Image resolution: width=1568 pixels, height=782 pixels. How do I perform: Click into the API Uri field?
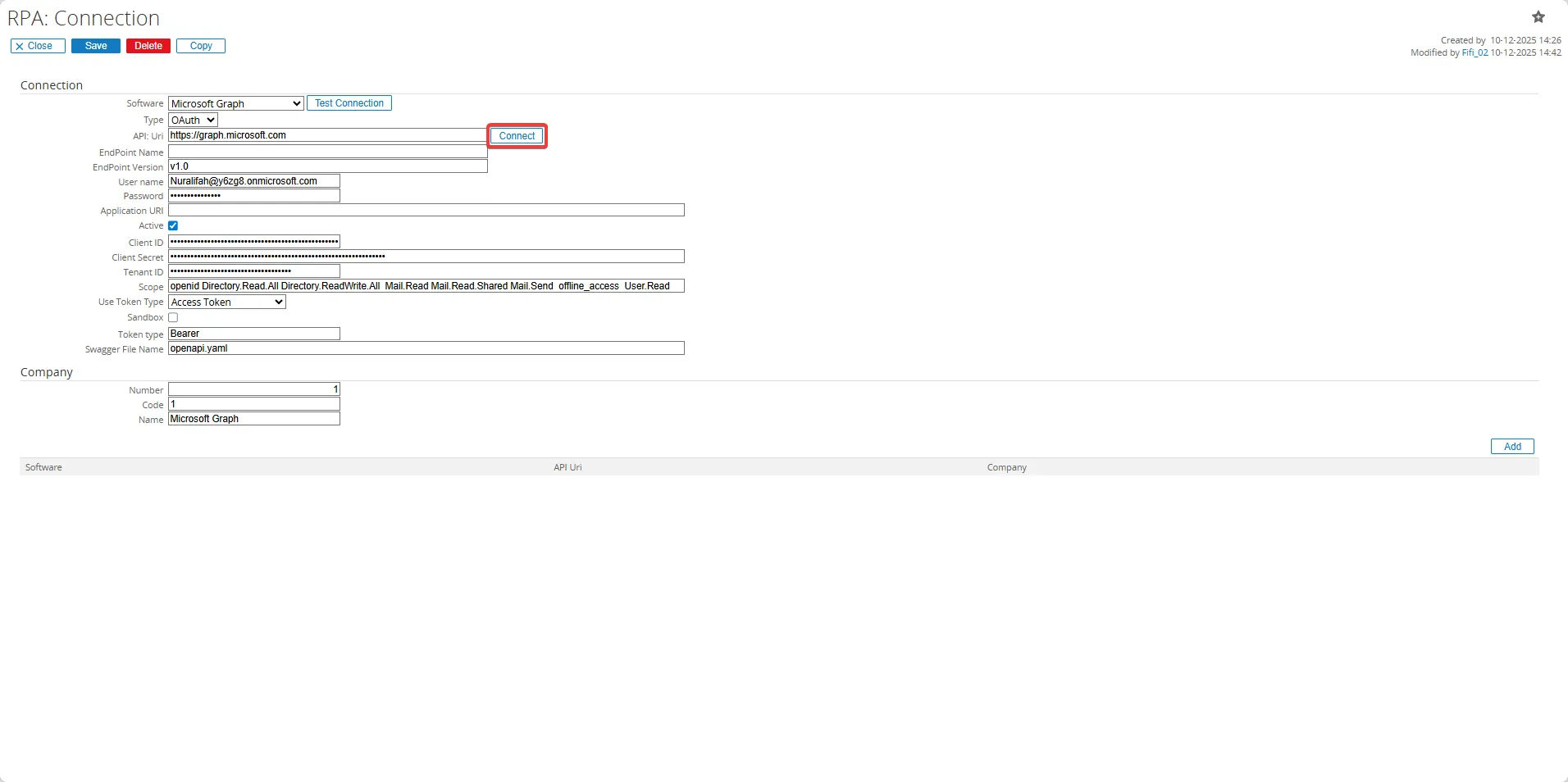327,135
